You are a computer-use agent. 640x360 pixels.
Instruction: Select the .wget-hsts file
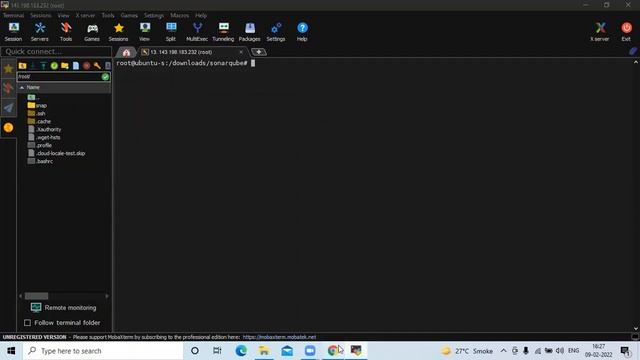coord(44,137)
